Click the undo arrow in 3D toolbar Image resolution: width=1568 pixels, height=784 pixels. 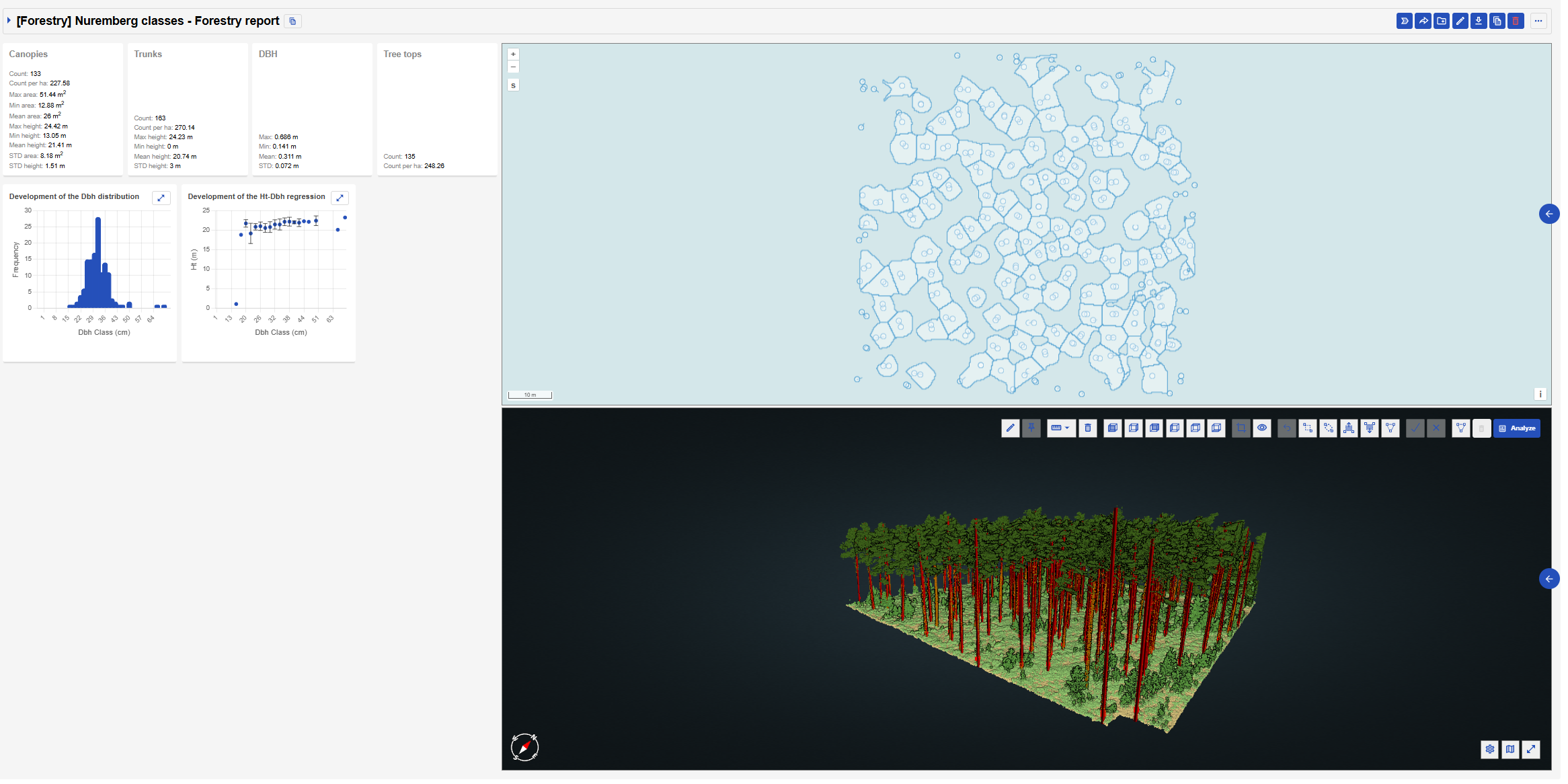(x=1286, y=428)
